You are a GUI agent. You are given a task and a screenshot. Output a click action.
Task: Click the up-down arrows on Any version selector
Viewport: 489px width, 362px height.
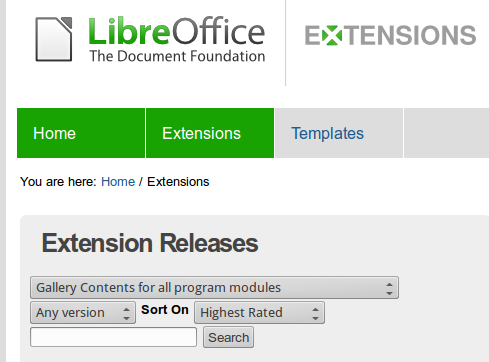[126, 313]
